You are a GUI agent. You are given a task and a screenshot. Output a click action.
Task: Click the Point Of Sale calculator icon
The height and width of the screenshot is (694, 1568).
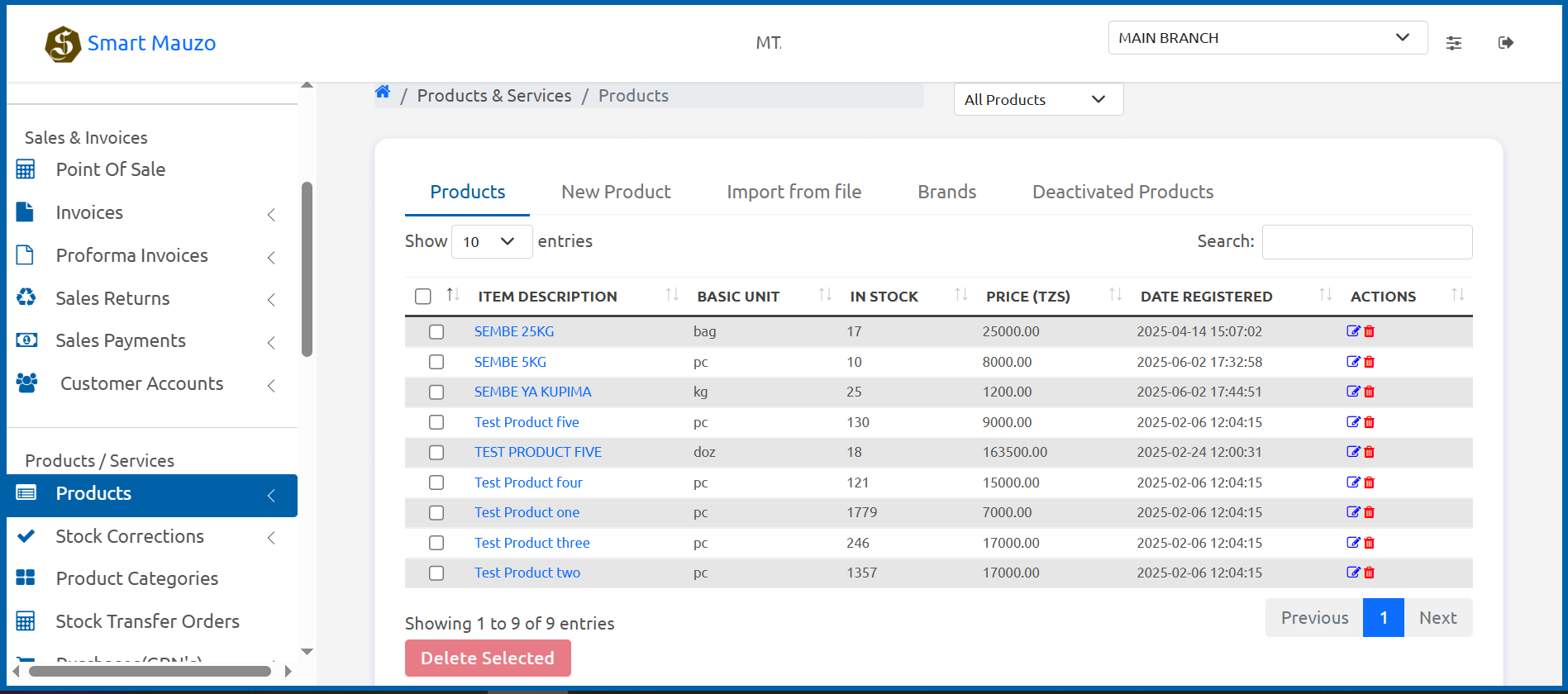point(26,169)
